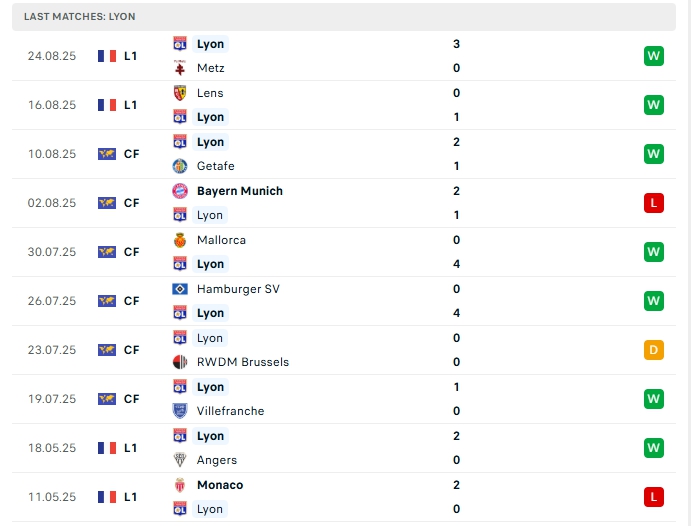691x526 pixels.
Task: Click the green W badge for Metz match
Action: pos(654,56)
